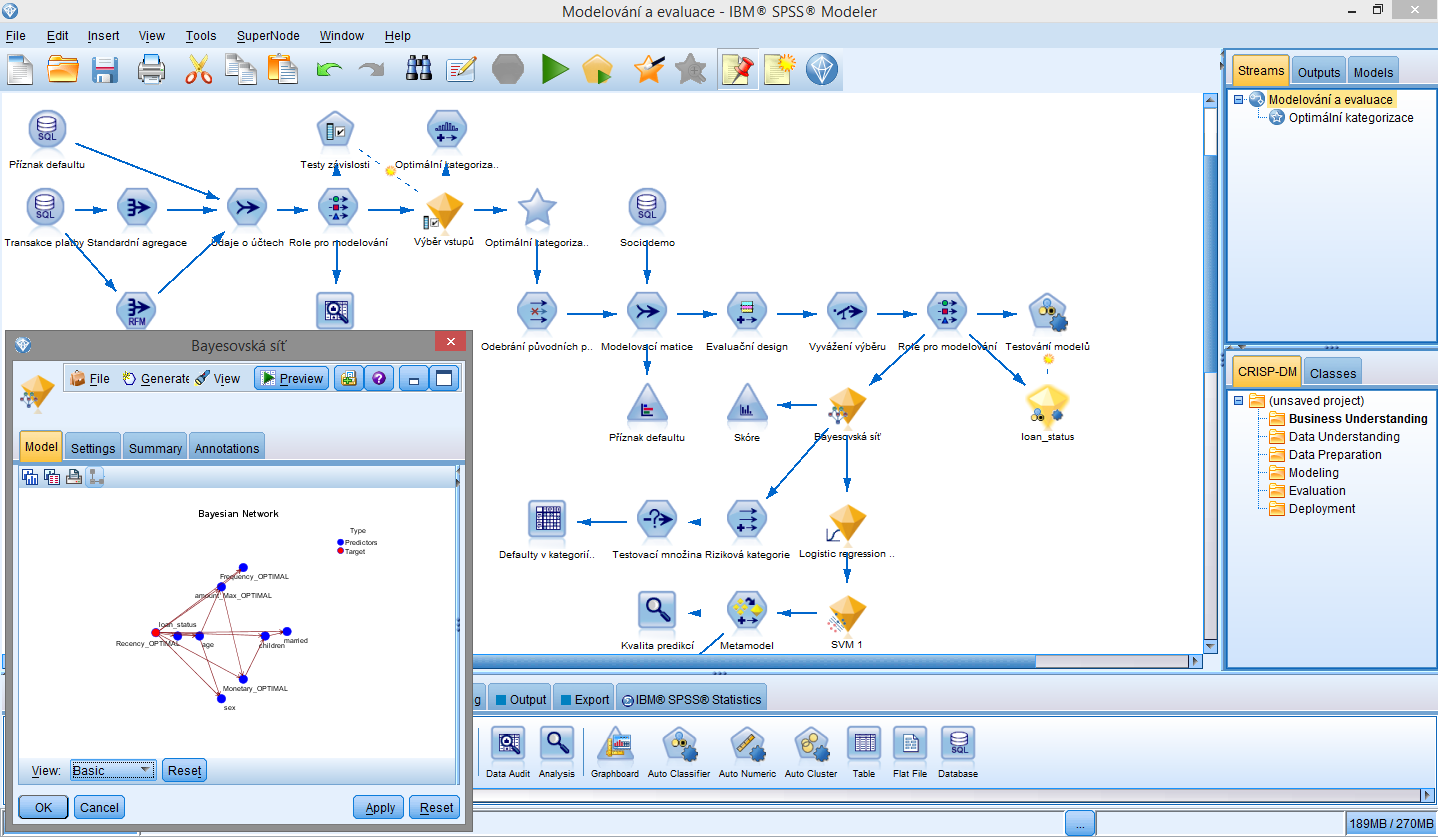
Task: Insert a new comment with the sticky note icon
Action: click(779, 69)
